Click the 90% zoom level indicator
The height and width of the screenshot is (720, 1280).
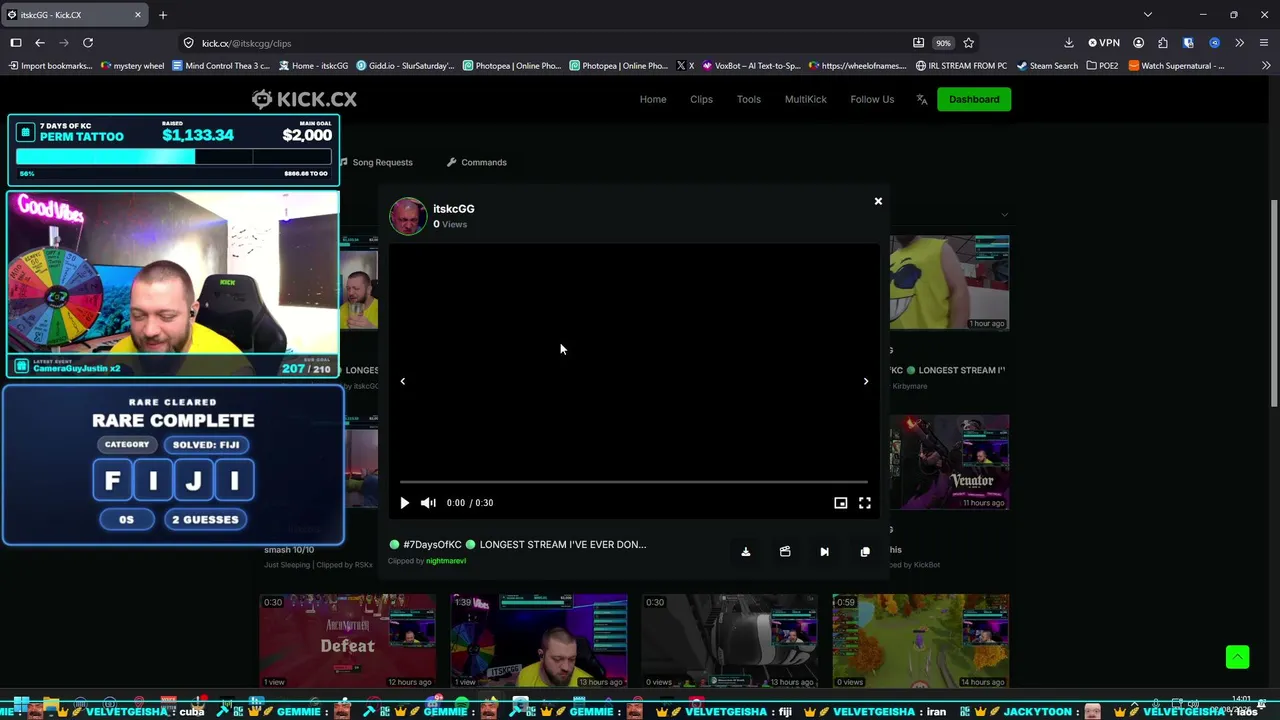[943, 43]
